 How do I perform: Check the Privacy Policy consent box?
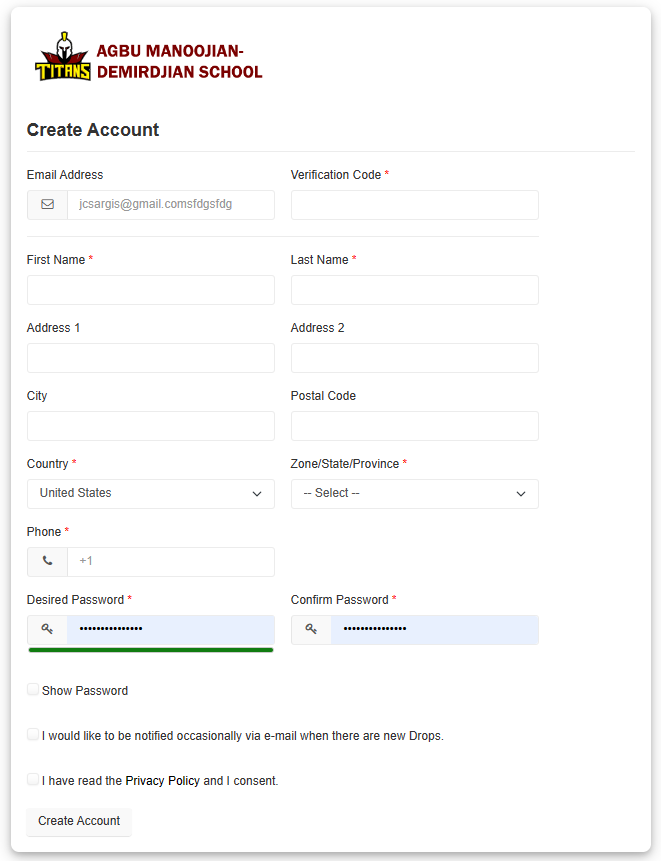[x=32, y=779]
